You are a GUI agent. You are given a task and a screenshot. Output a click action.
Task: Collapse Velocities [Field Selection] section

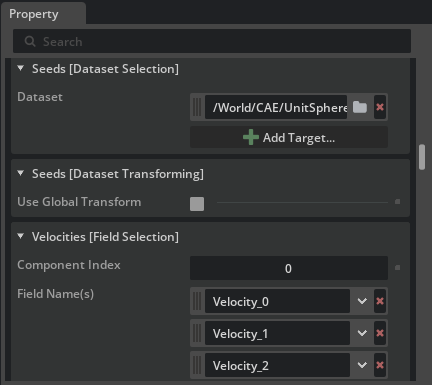click(x=21, y=236)
